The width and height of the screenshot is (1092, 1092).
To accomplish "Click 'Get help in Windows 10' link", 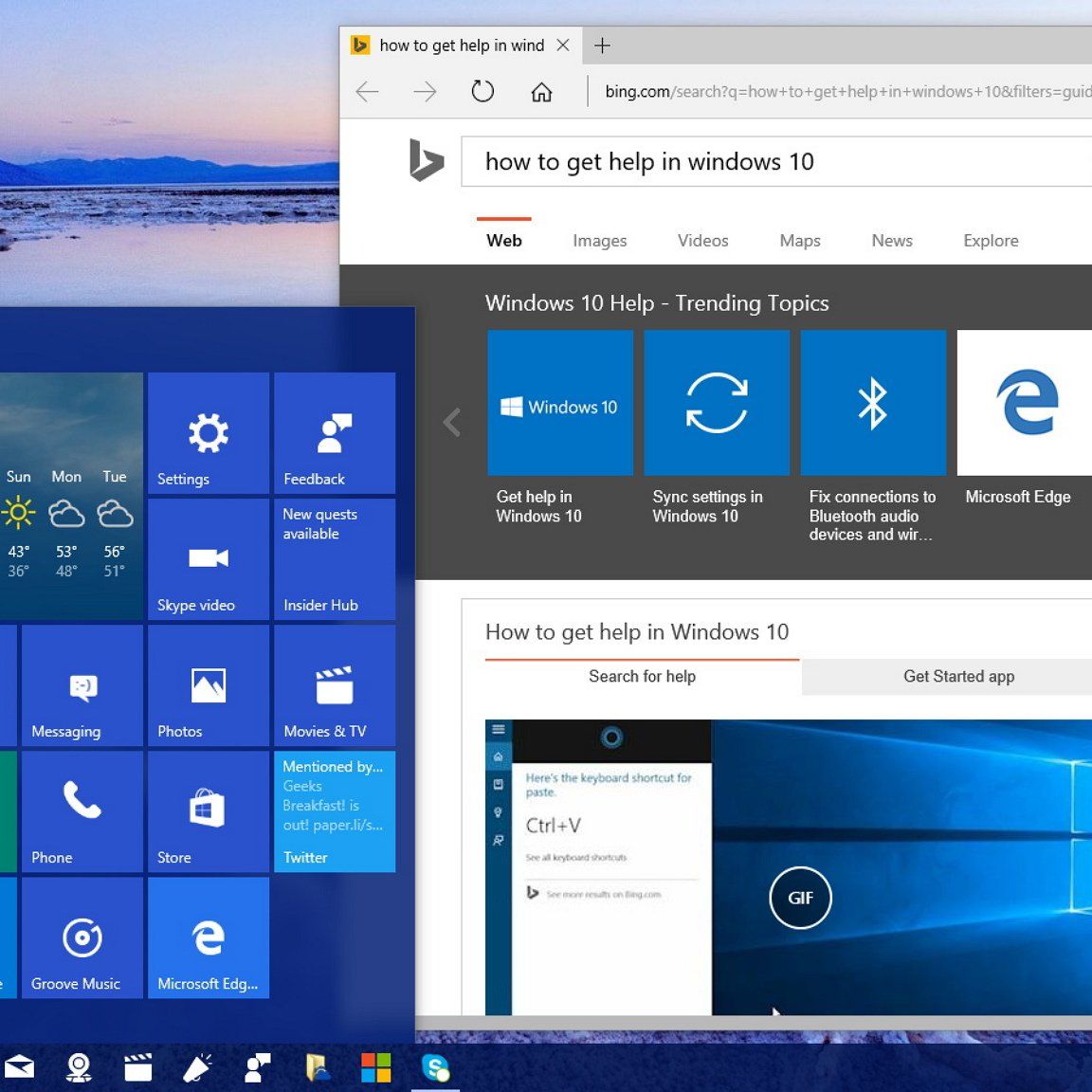I will (538, 506).
